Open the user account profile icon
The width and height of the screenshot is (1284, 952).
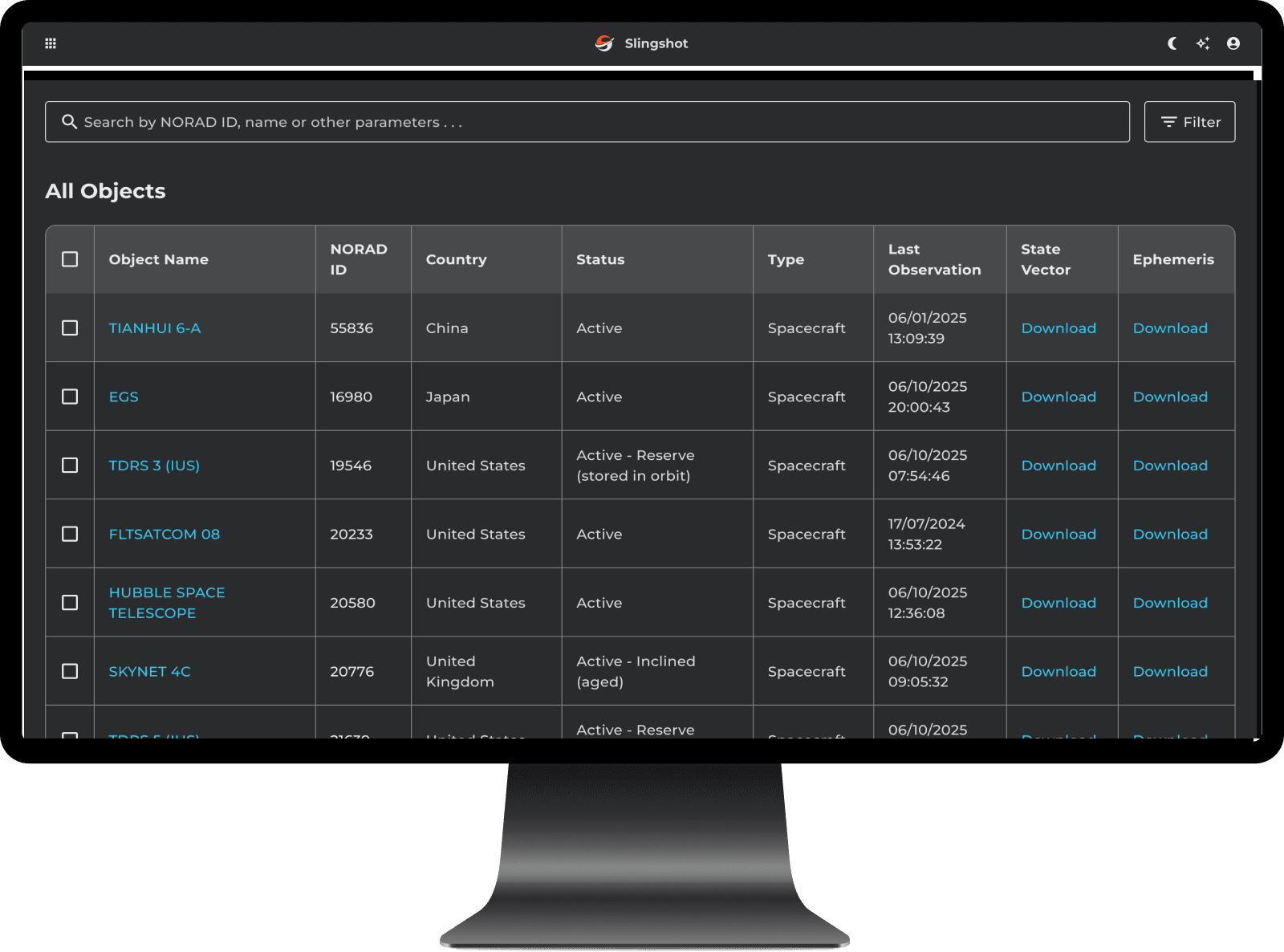coord(1233,43)
